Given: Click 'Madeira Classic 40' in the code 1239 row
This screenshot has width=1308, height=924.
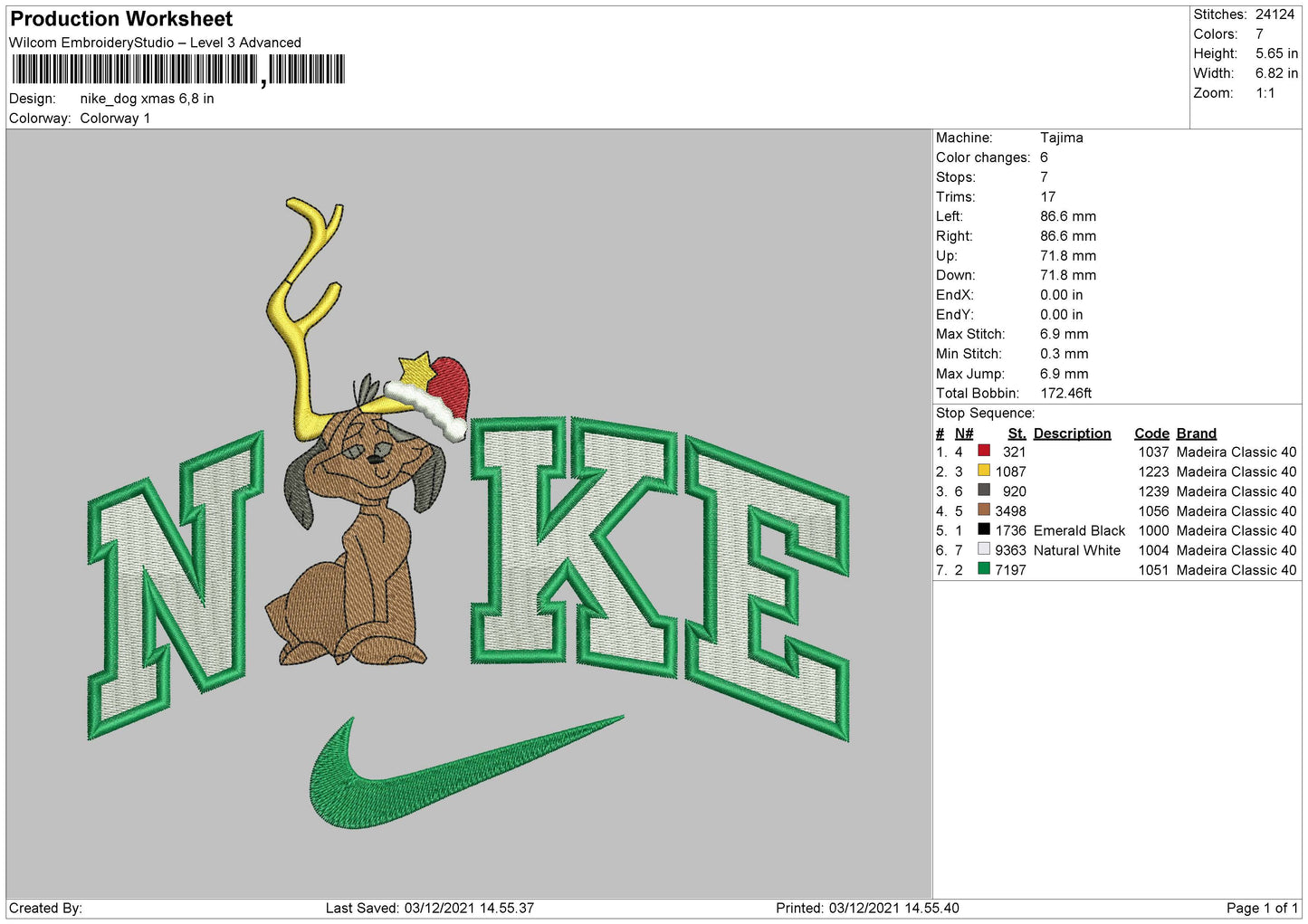Looking at the screenshot, I should 1236,491.
